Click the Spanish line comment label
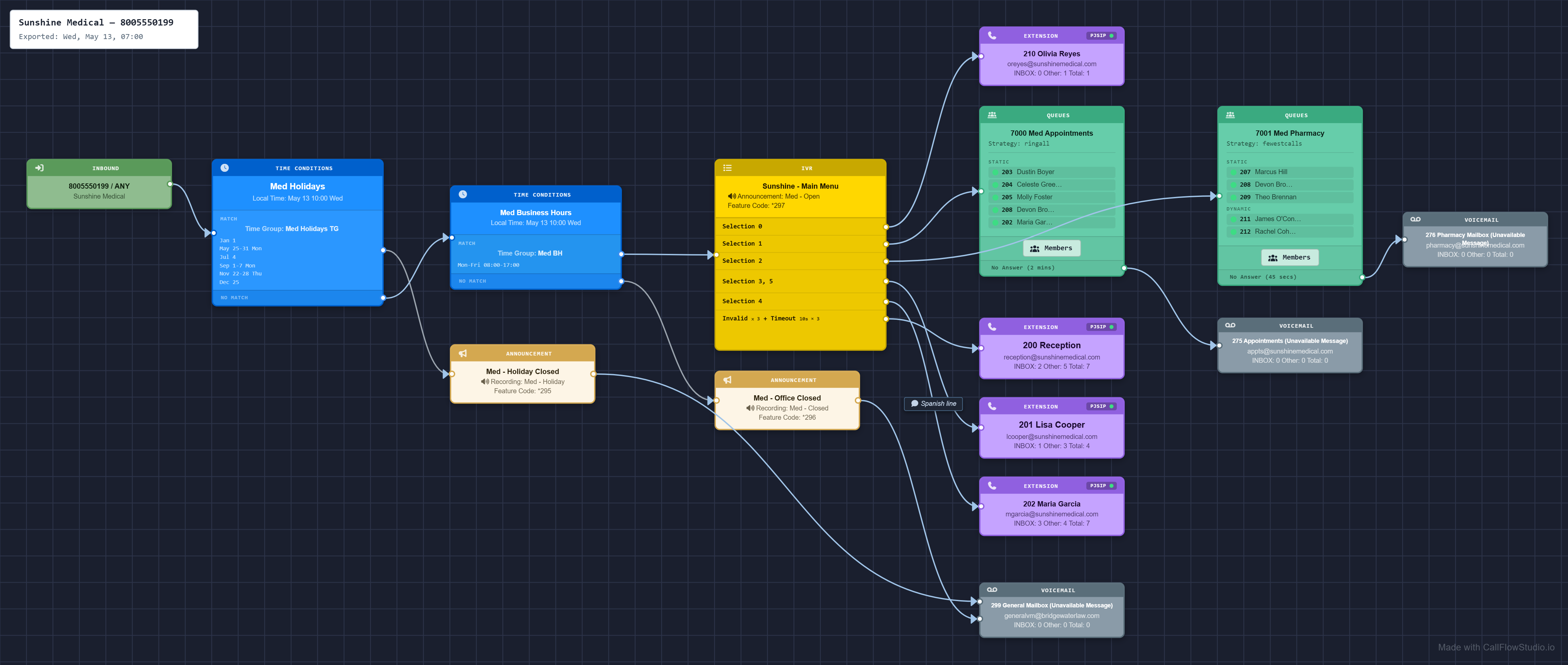The height and width of the screenshot is (665, 1568). [x=933, y=403]
